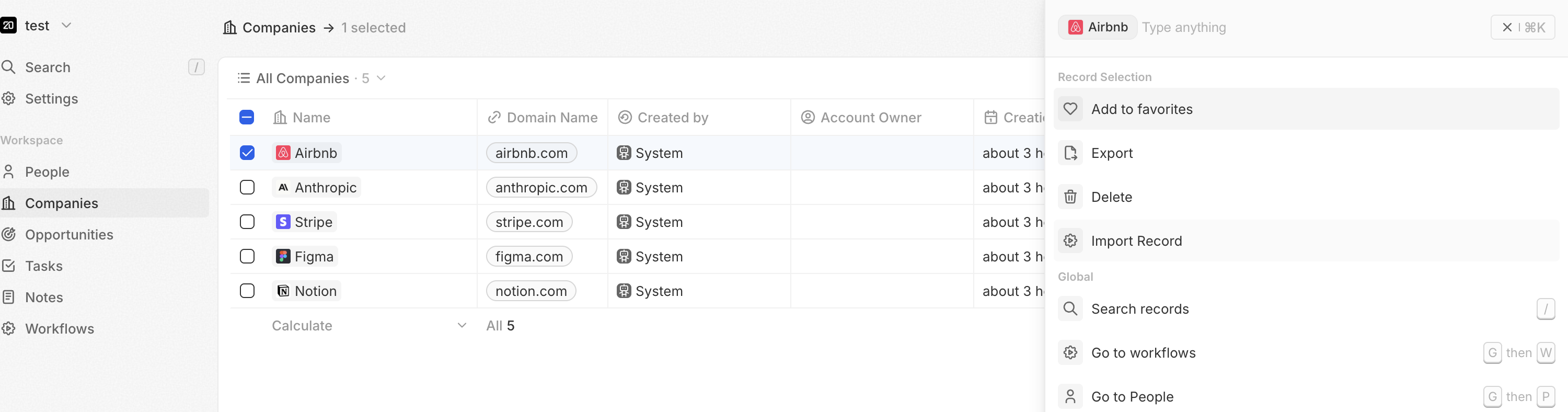Choose Delete in command menu

pos(1306,197)
